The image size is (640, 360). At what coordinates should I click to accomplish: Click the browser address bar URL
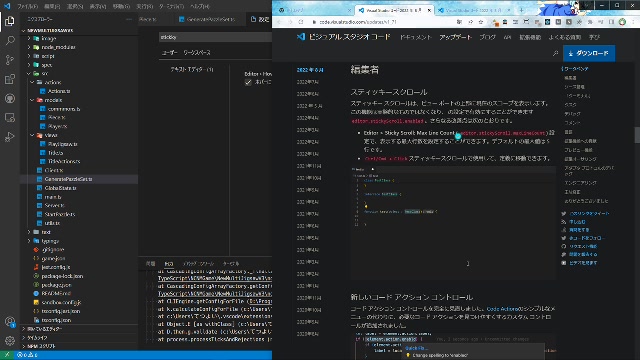click(x=358, y=22)
